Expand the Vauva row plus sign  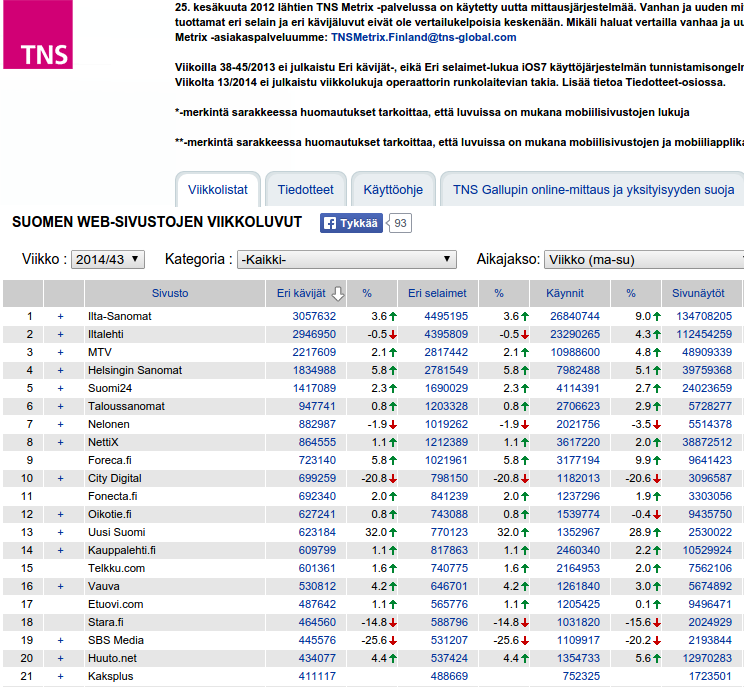60,587
